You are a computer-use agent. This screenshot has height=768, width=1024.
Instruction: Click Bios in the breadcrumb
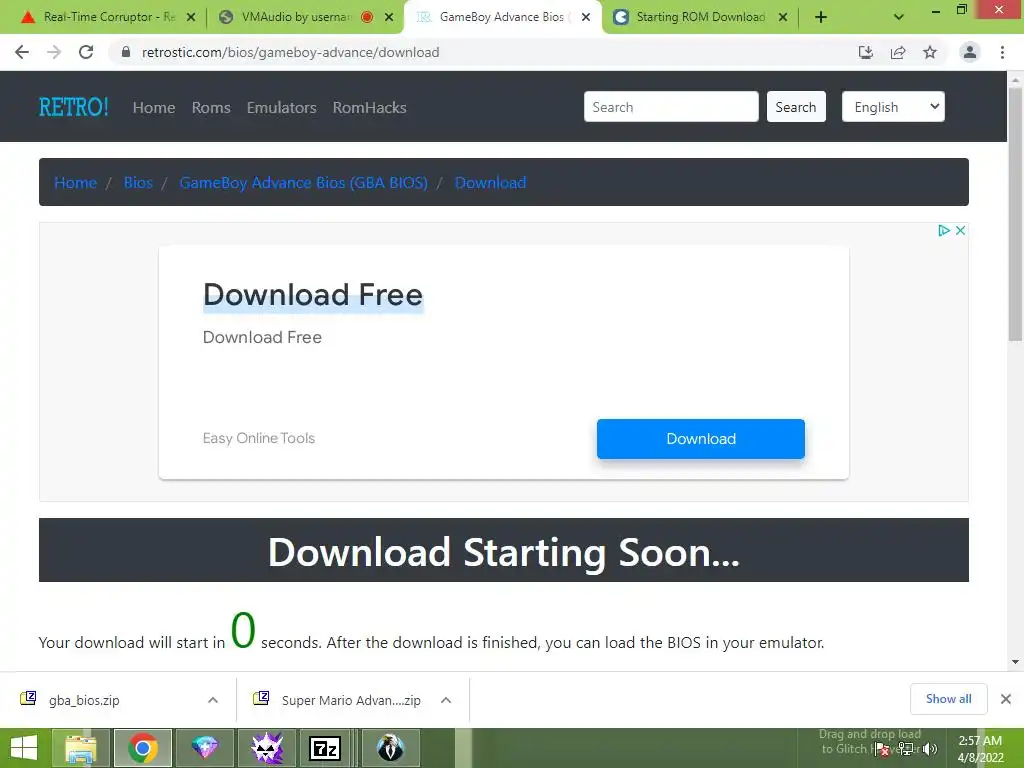(x=138, y=183)
